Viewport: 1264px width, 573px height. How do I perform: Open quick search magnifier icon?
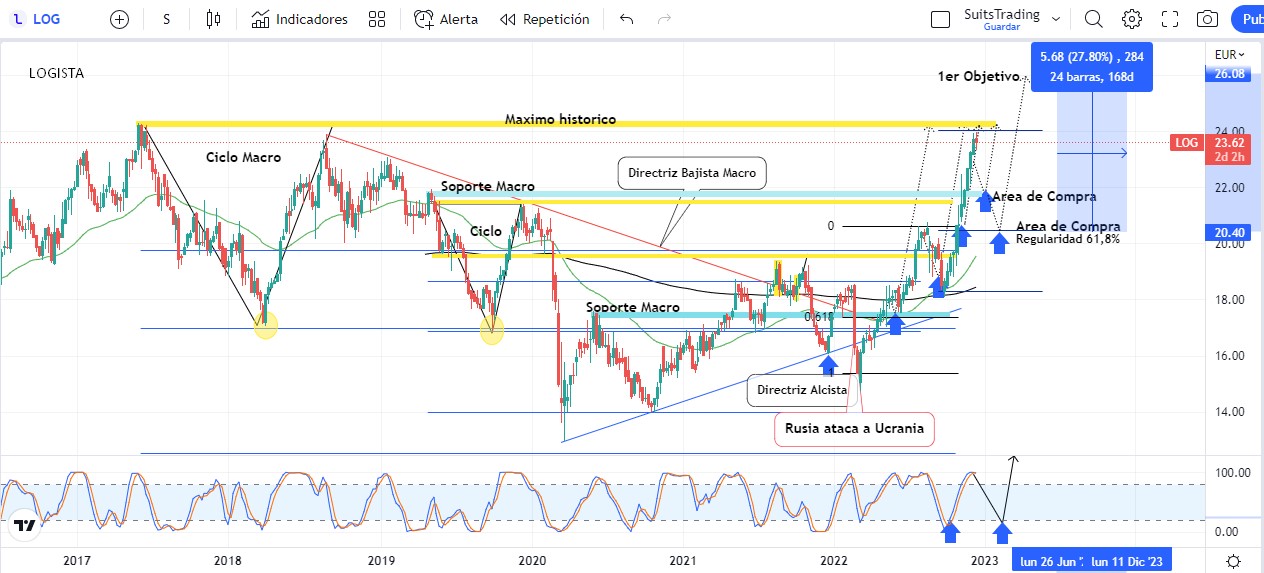pos(1093,19)
